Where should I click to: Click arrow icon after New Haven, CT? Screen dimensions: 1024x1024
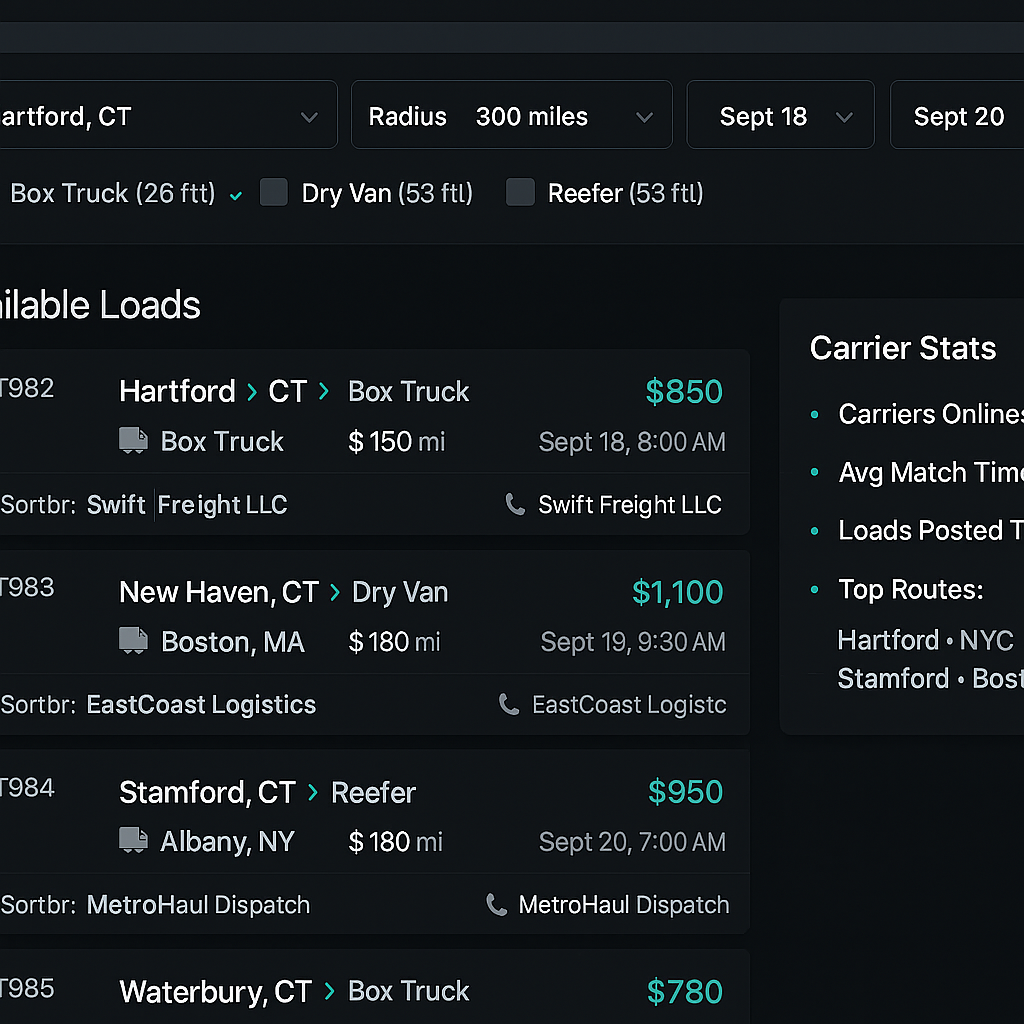tap(334, 592)
